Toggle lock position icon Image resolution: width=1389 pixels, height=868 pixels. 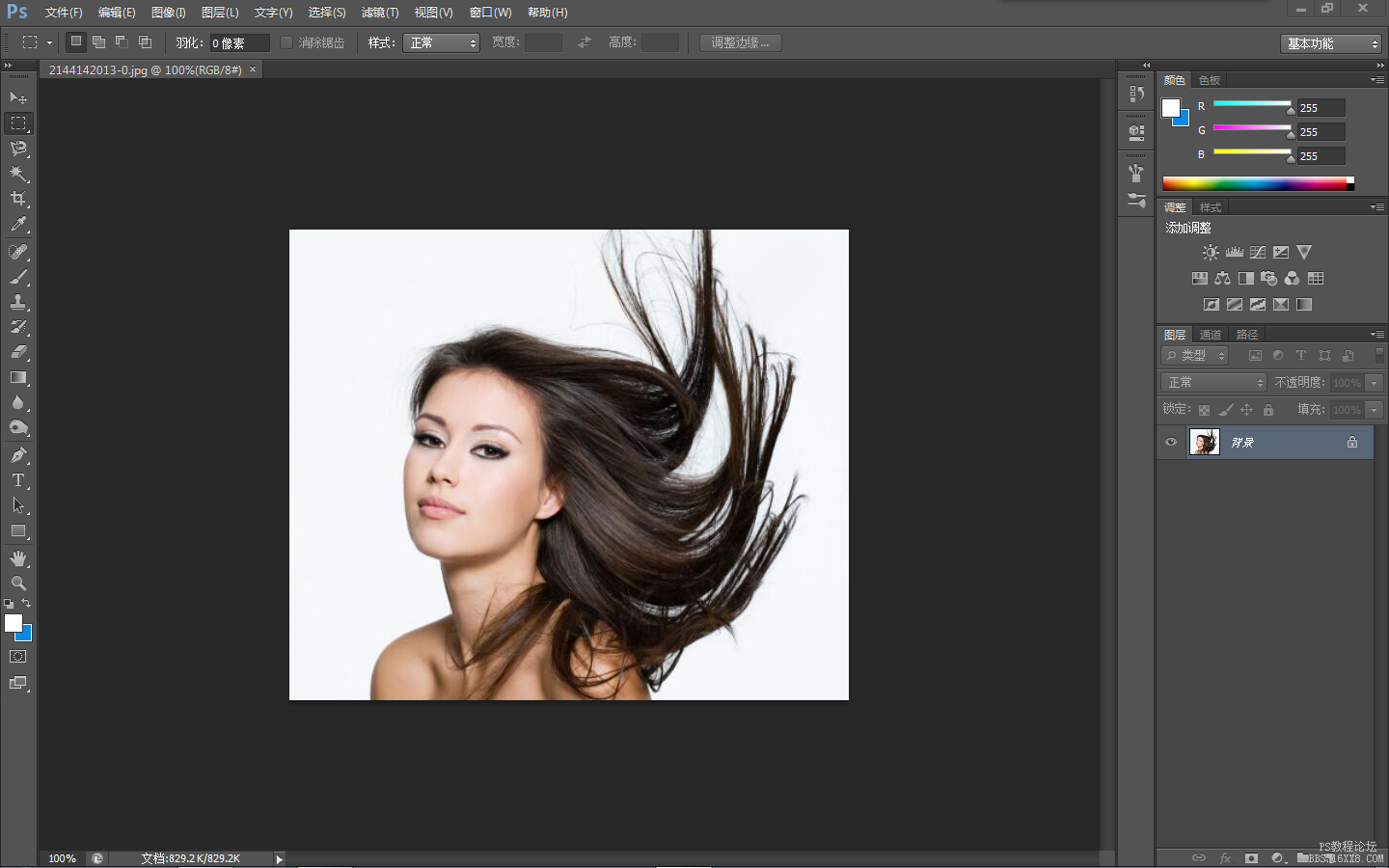1247,410
